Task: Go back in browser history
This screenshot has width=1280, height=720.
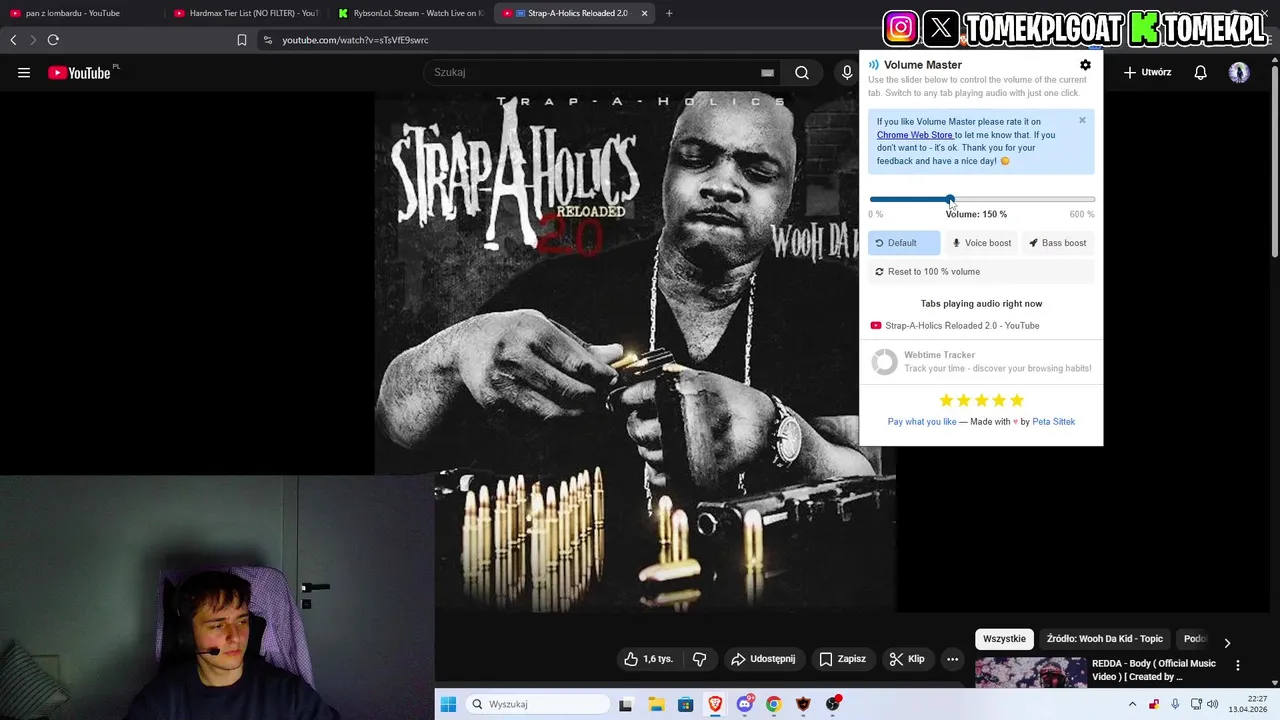Action: tap(13, 40)
